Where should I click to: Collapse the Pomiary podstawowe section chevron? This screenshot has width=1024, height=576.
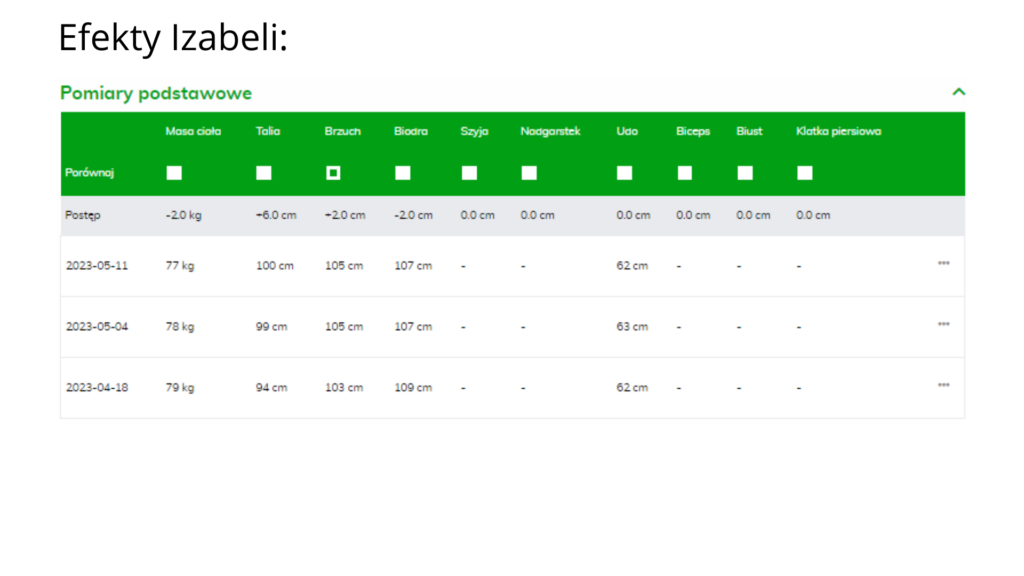[958, 92]
